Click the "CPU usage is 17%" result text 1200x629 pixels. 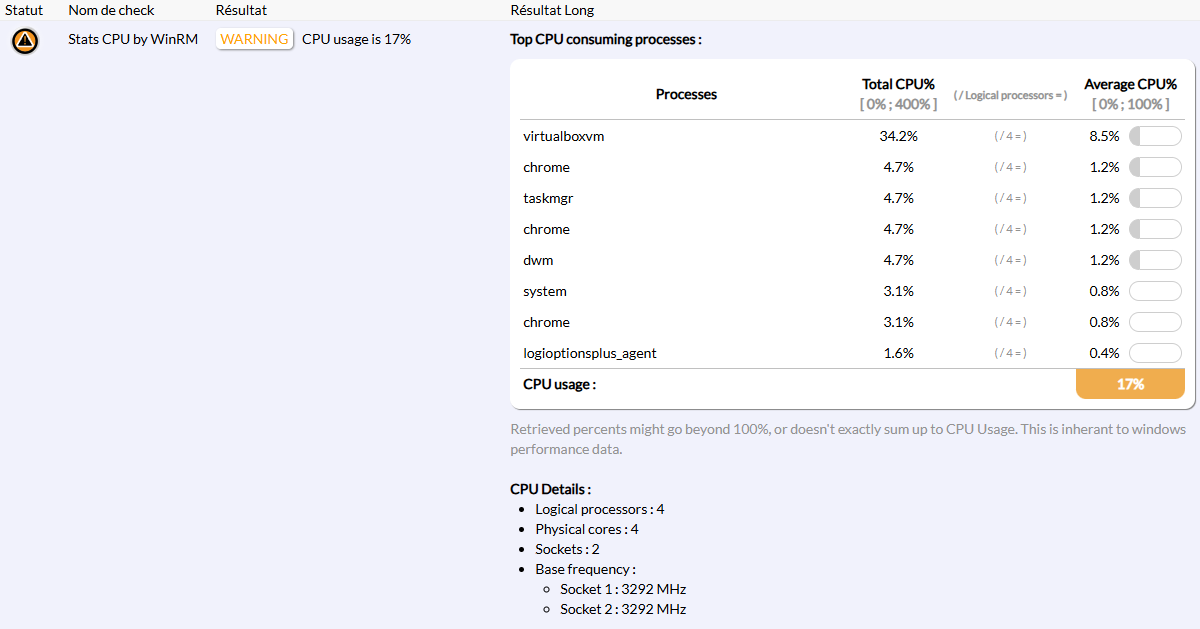click(x=356, y=39)
